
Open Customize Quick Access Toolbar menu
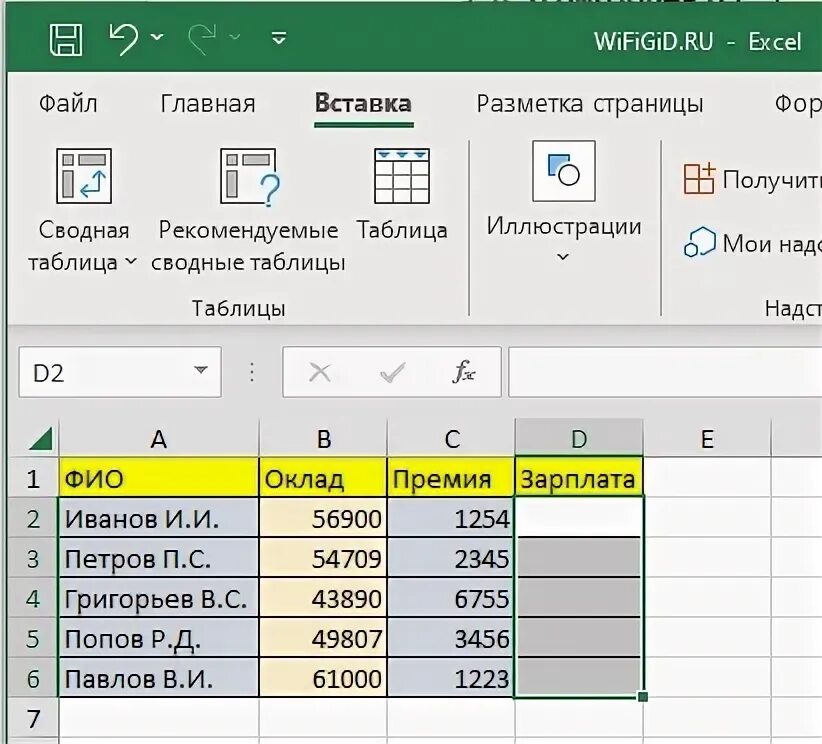click(279, 38)
